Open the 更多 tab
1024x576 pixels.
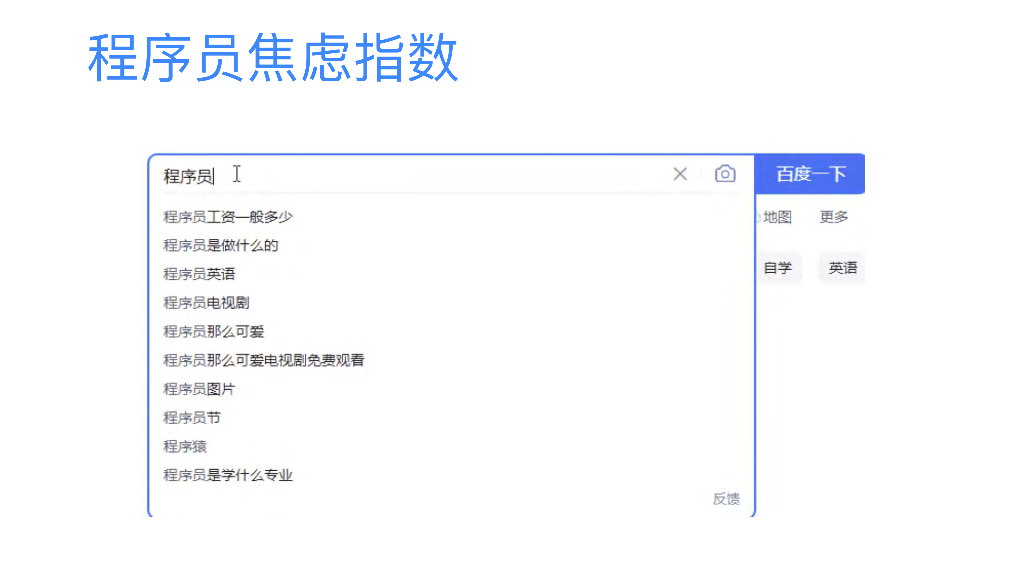point(834,217)
